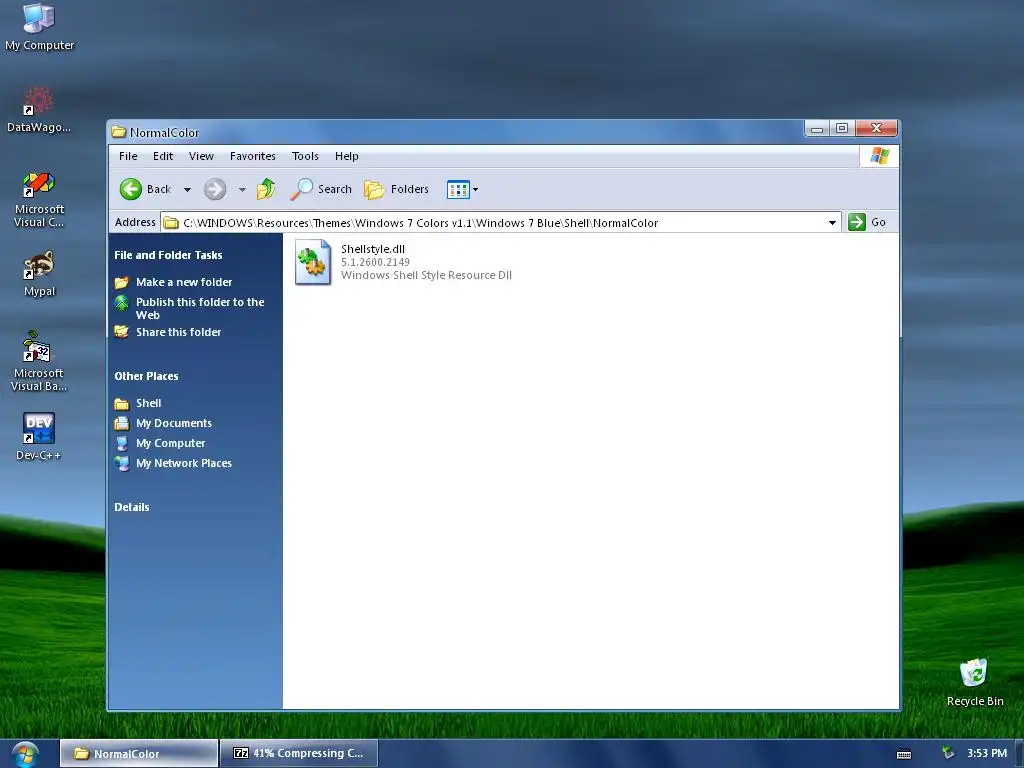The height and width of the screenshot is (768, 1024).
Task: Open the View menu
Action: click(201, 156)
